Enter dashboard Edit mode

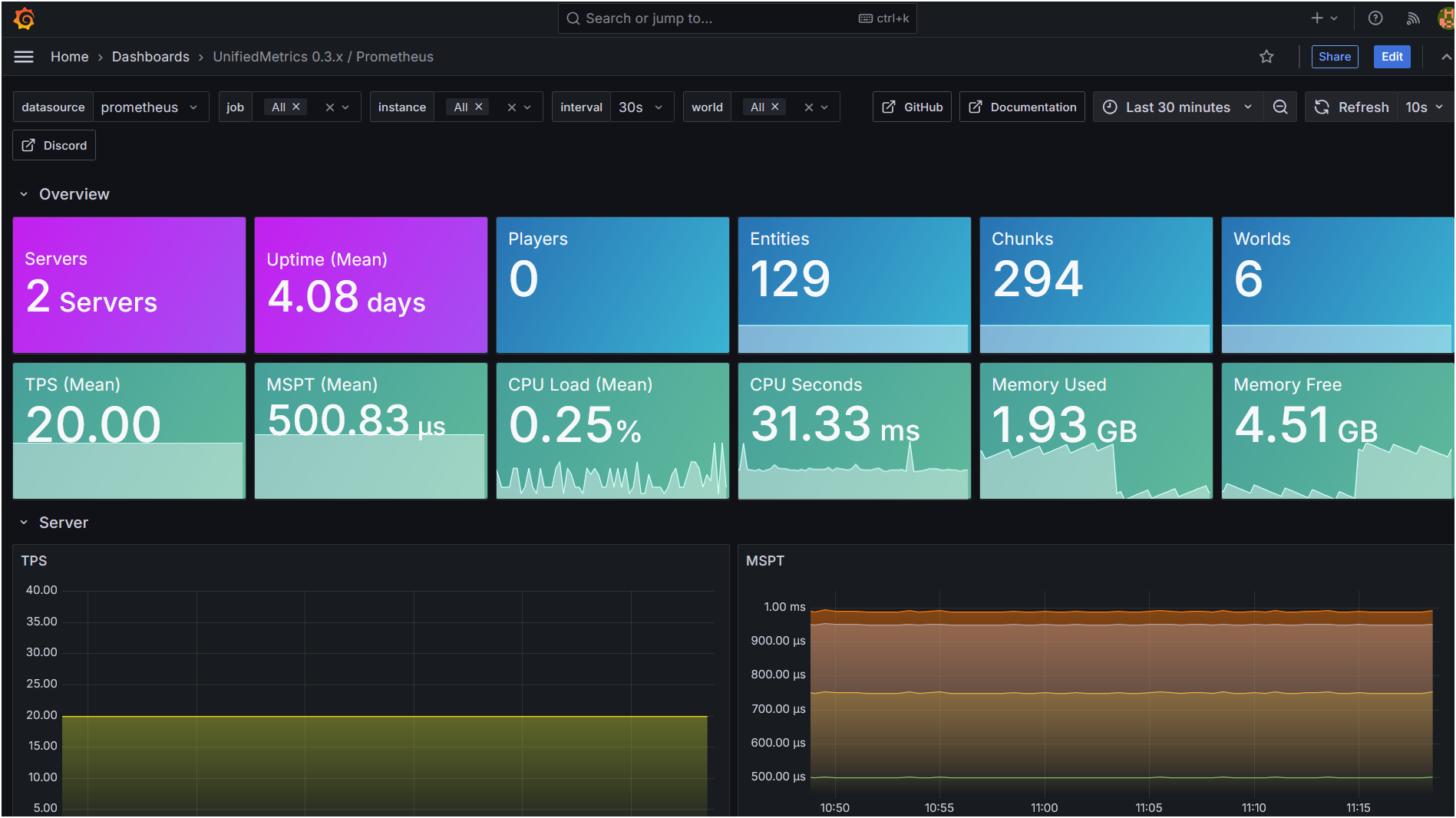tap(1392, 56)
